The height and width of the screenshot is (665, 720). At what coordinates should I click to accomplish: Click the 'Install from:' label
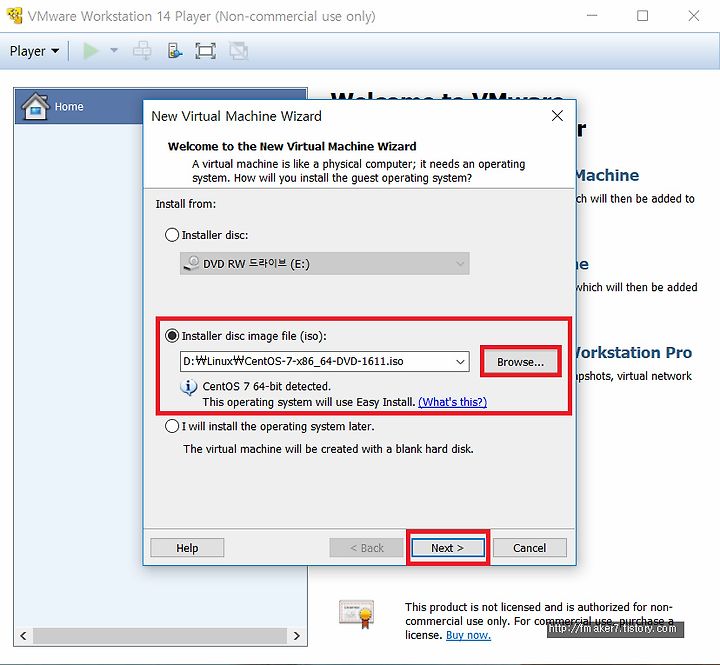186,204
